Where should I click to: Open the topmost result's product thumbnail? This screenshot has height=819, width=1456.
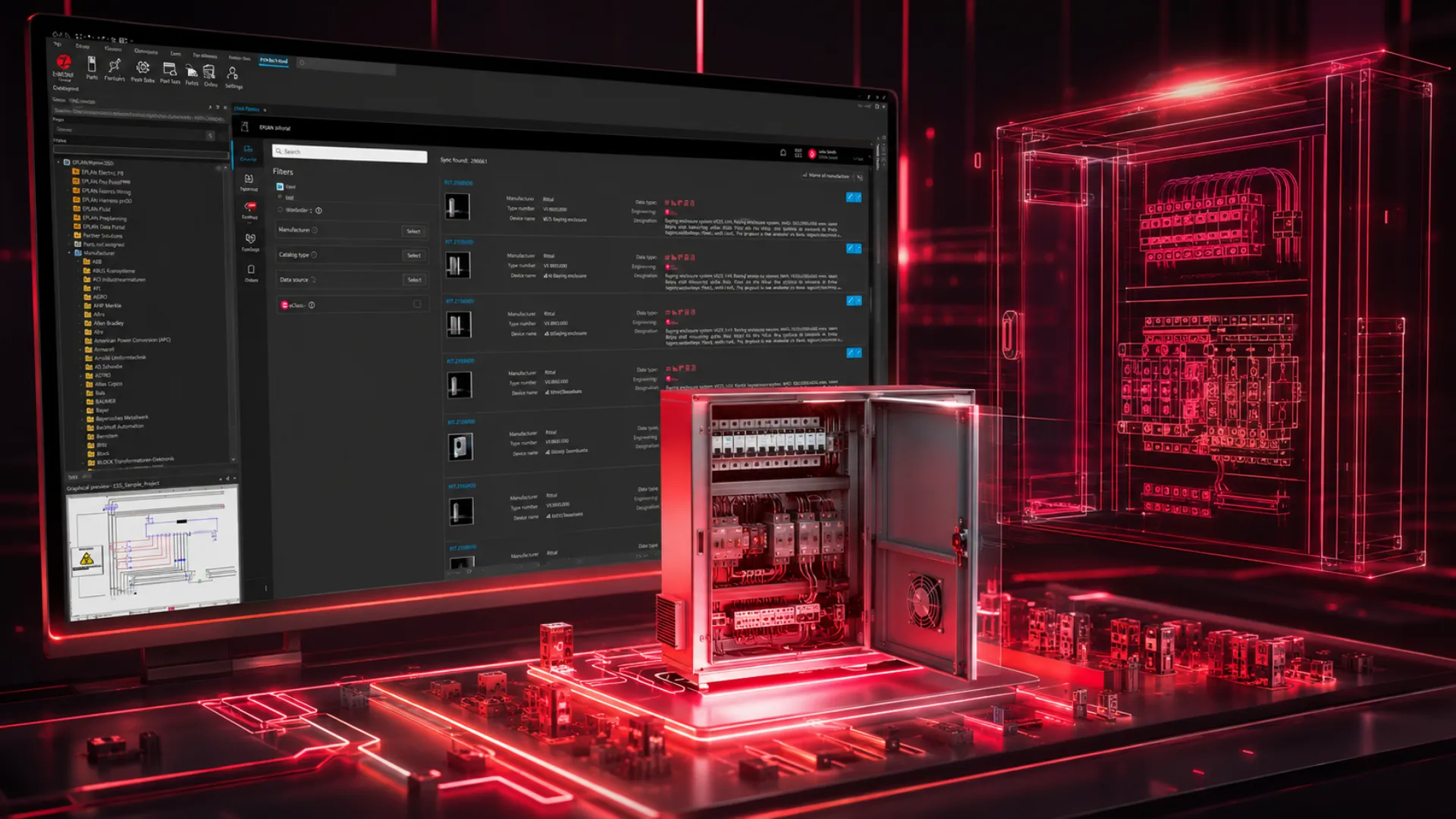click(x=457, y=207)
